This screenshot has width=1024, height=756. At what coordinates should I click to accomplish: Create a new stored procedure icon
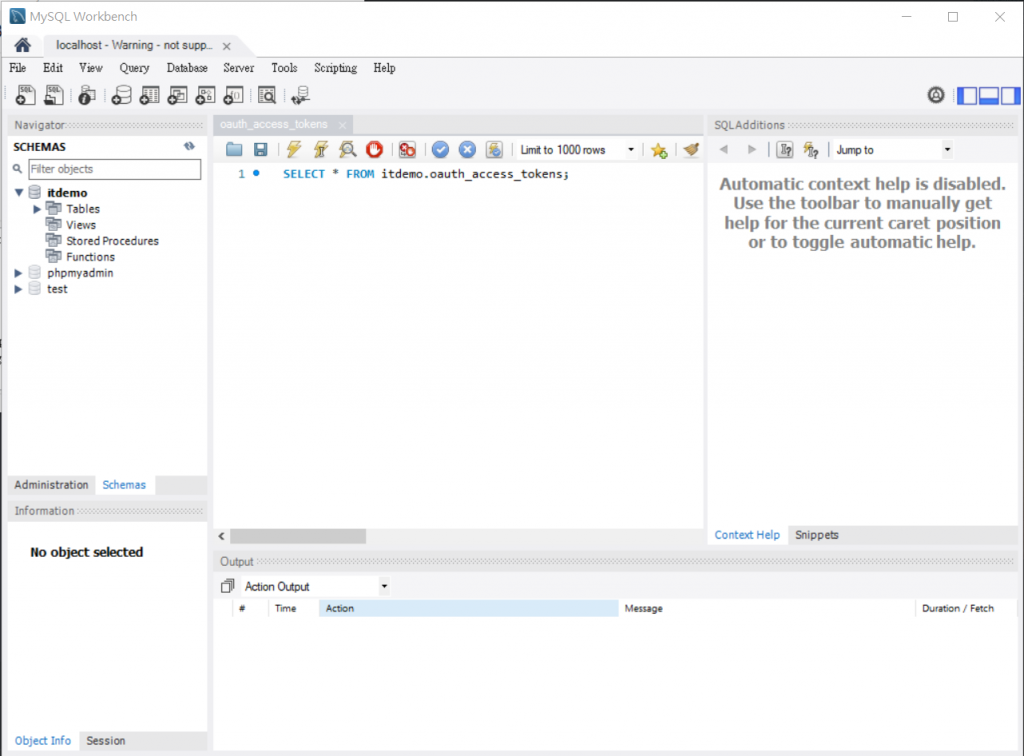tap(206, 95)
